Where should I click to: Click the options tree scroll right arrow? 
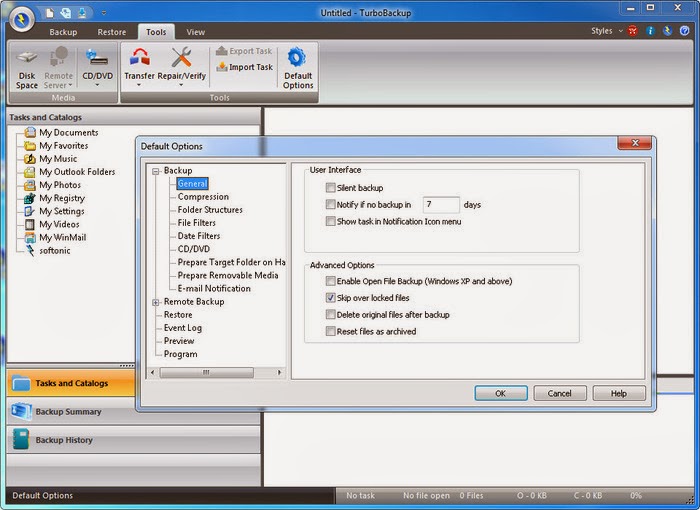pos(279,372)
